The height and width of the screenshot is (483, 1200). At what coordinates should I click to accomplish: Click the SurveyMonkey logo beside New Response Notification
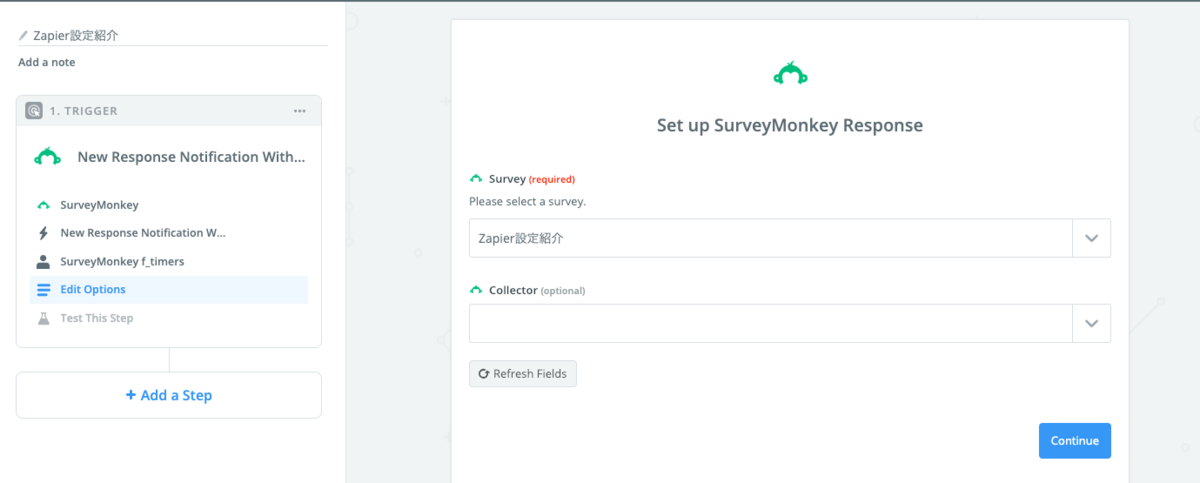coord(48,157)
